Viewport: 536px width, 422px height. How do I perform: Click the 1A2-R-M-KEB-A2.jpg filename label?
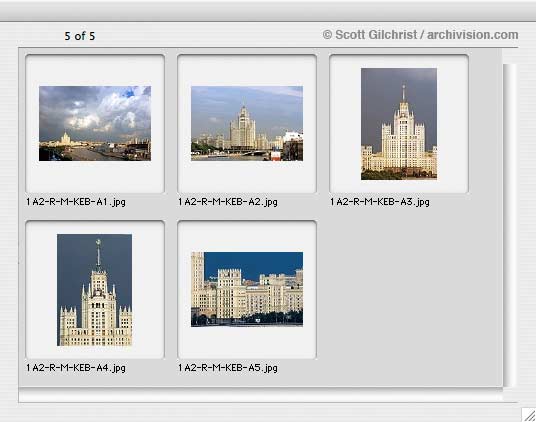click(228, 202)
